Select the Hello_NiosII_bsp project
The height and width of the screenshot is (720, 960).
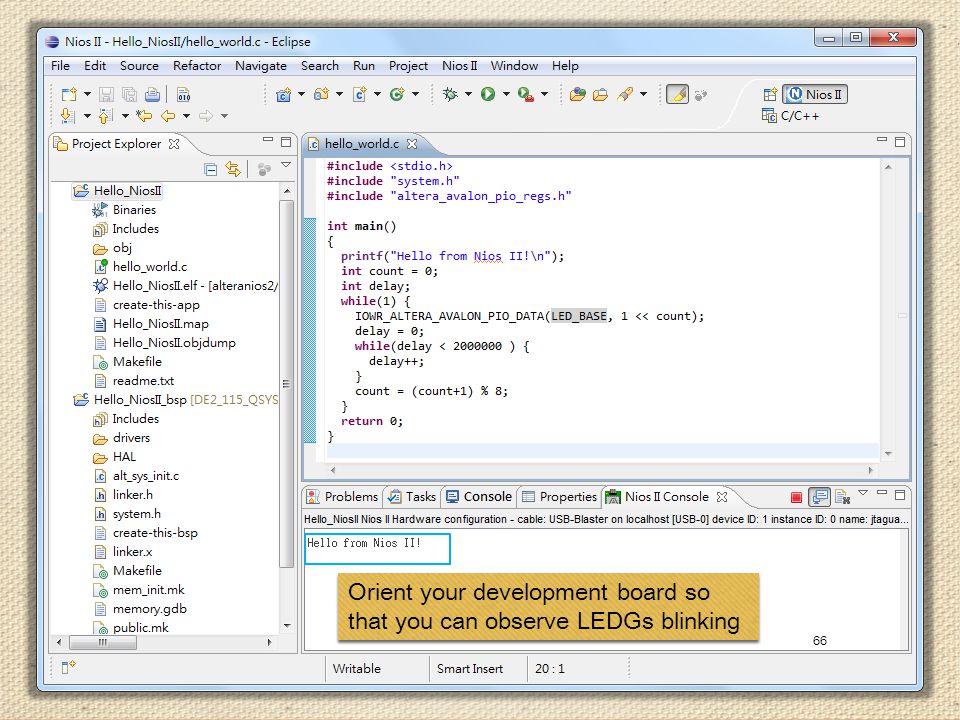click(140, 400)
